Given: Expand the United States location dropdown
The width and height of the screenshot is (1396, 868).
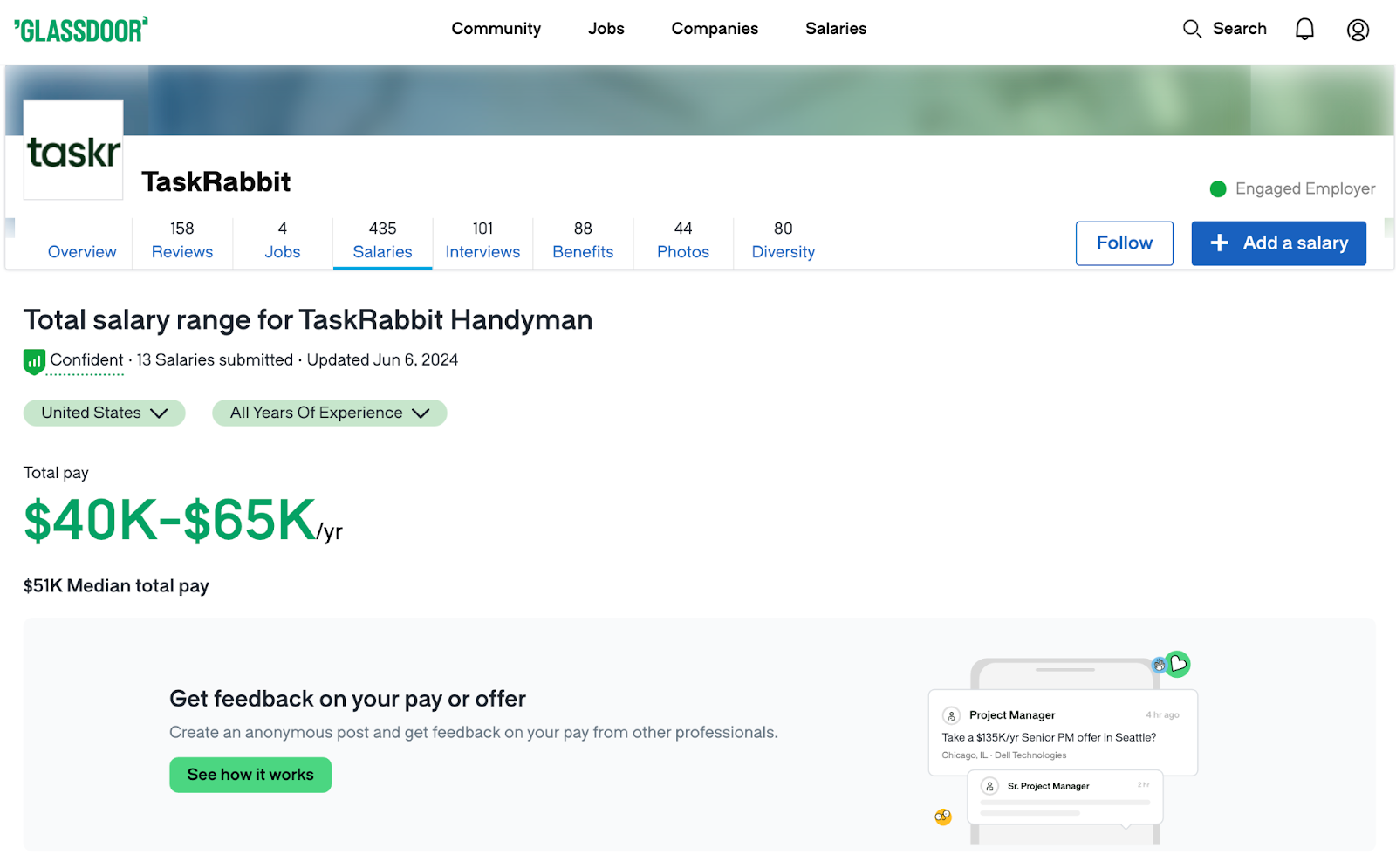Looking at the screenshot, I should (x=104, y=413).
